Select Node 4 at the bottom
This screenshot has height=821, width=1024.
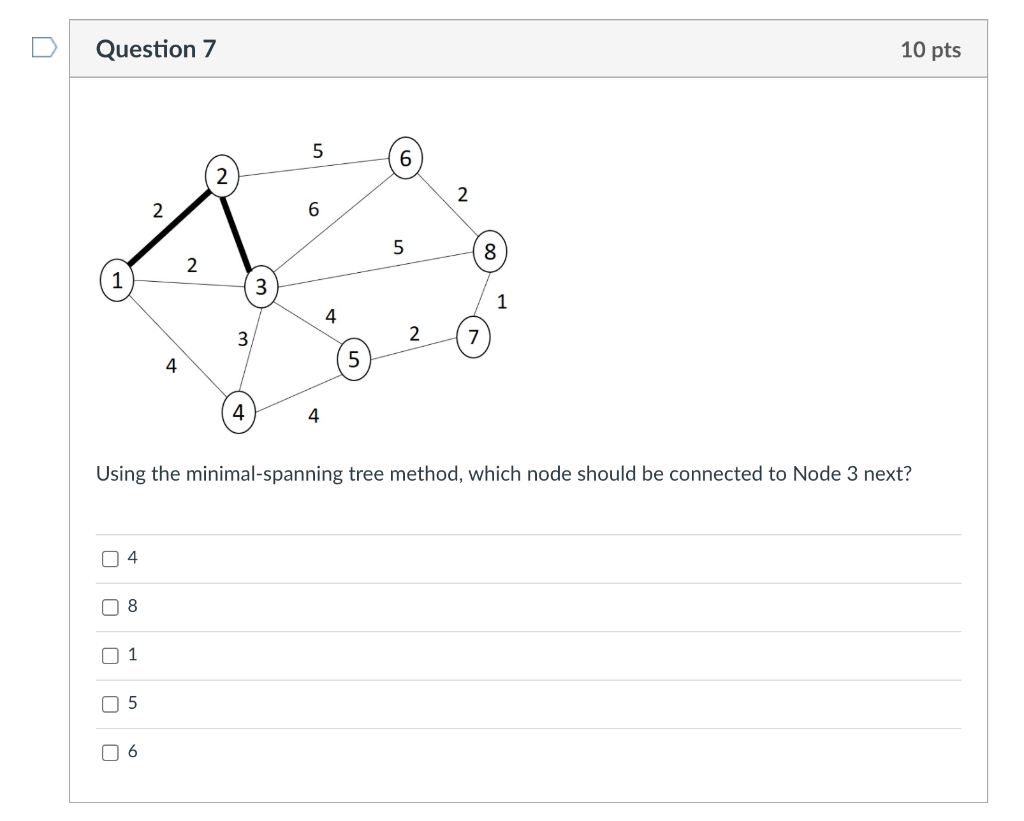coord(238,411)
